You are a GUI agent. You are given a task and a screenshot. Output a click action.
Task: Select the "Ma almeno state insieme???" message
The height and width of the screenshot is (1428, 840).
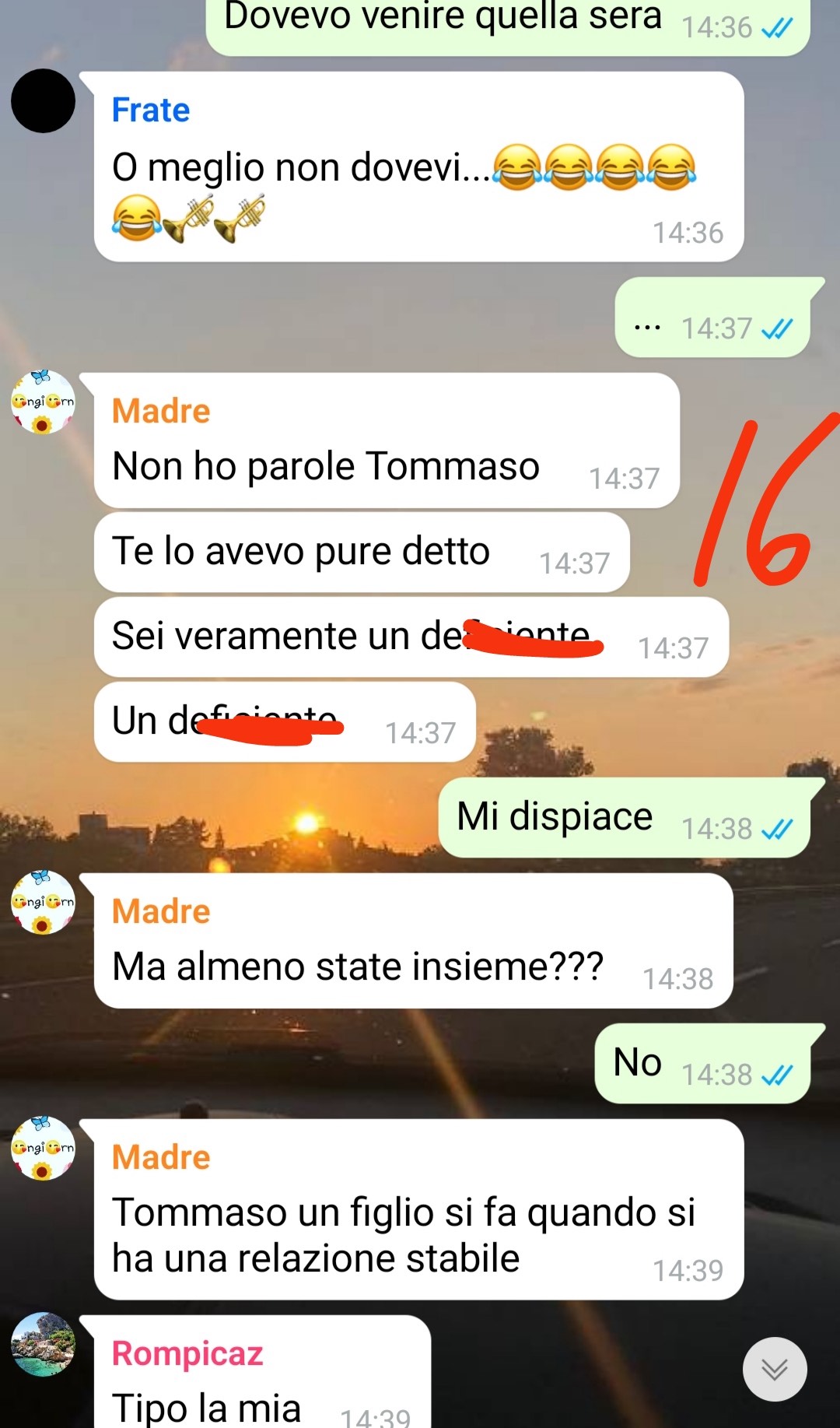[x=414, y=941]
